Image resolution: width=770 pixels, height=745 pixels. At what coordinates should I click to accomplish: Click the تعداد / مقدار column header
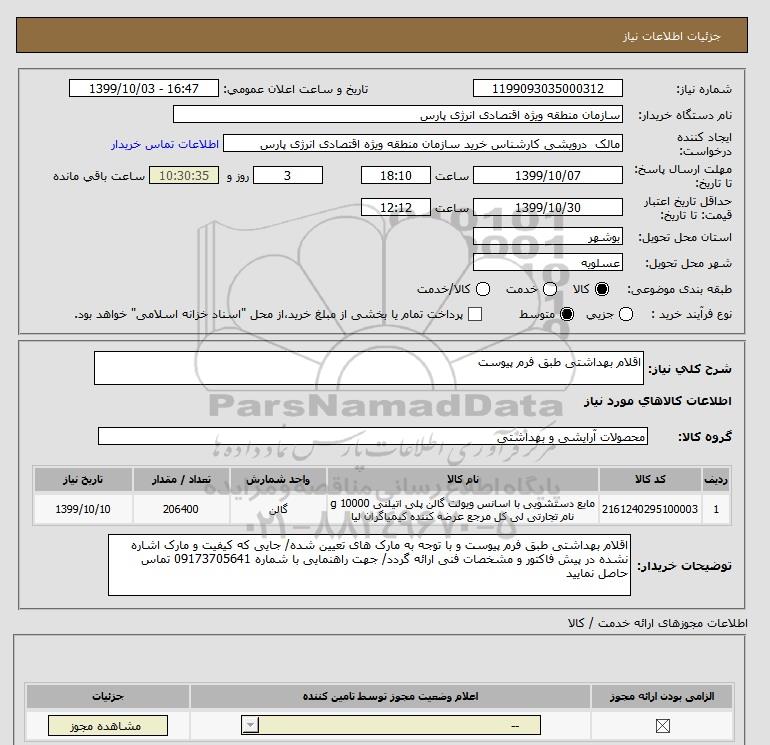[x=181, y=480]
